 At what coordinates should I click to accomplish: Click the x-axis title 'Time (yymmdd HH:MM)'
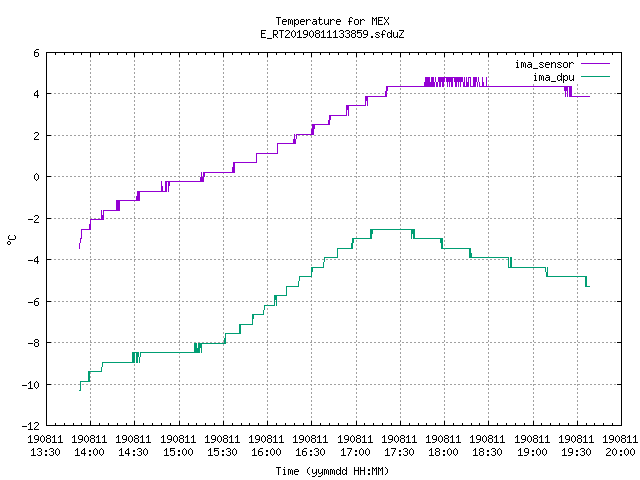(332, 471)
